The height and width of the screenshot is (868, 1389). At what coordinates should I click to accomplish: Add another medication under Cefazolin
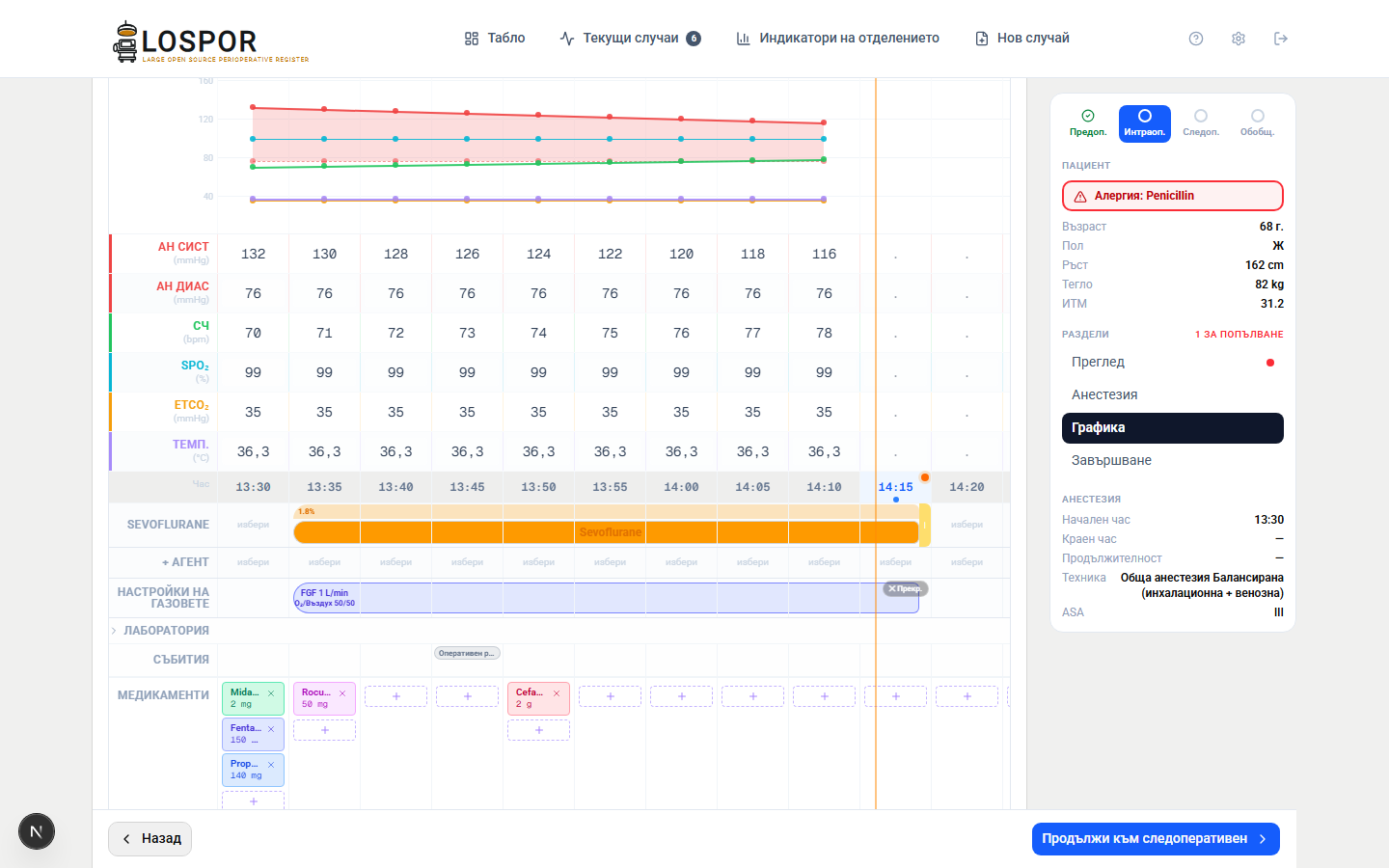538,730
